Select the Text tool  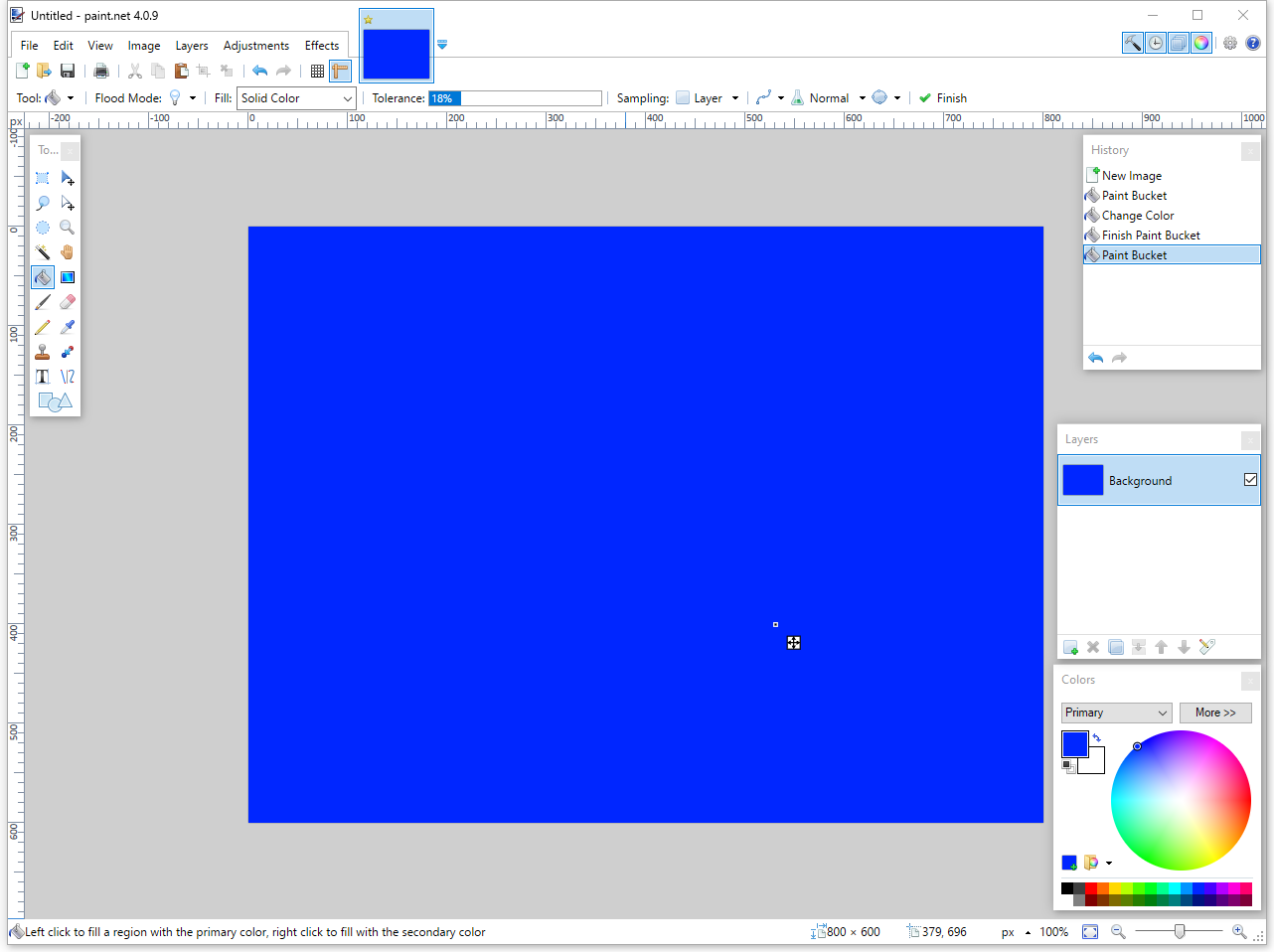click(43, 377)
